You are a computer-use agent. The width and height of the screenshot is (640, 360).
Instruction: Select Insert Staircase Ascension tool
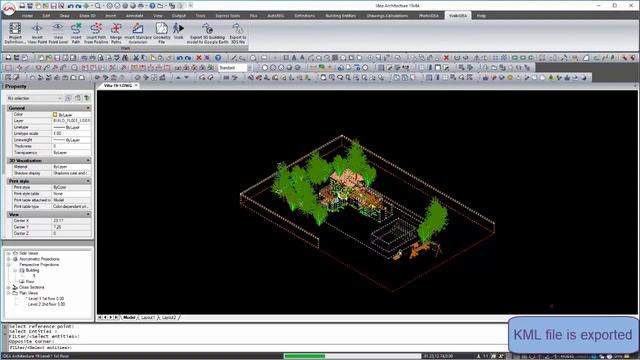138,33
